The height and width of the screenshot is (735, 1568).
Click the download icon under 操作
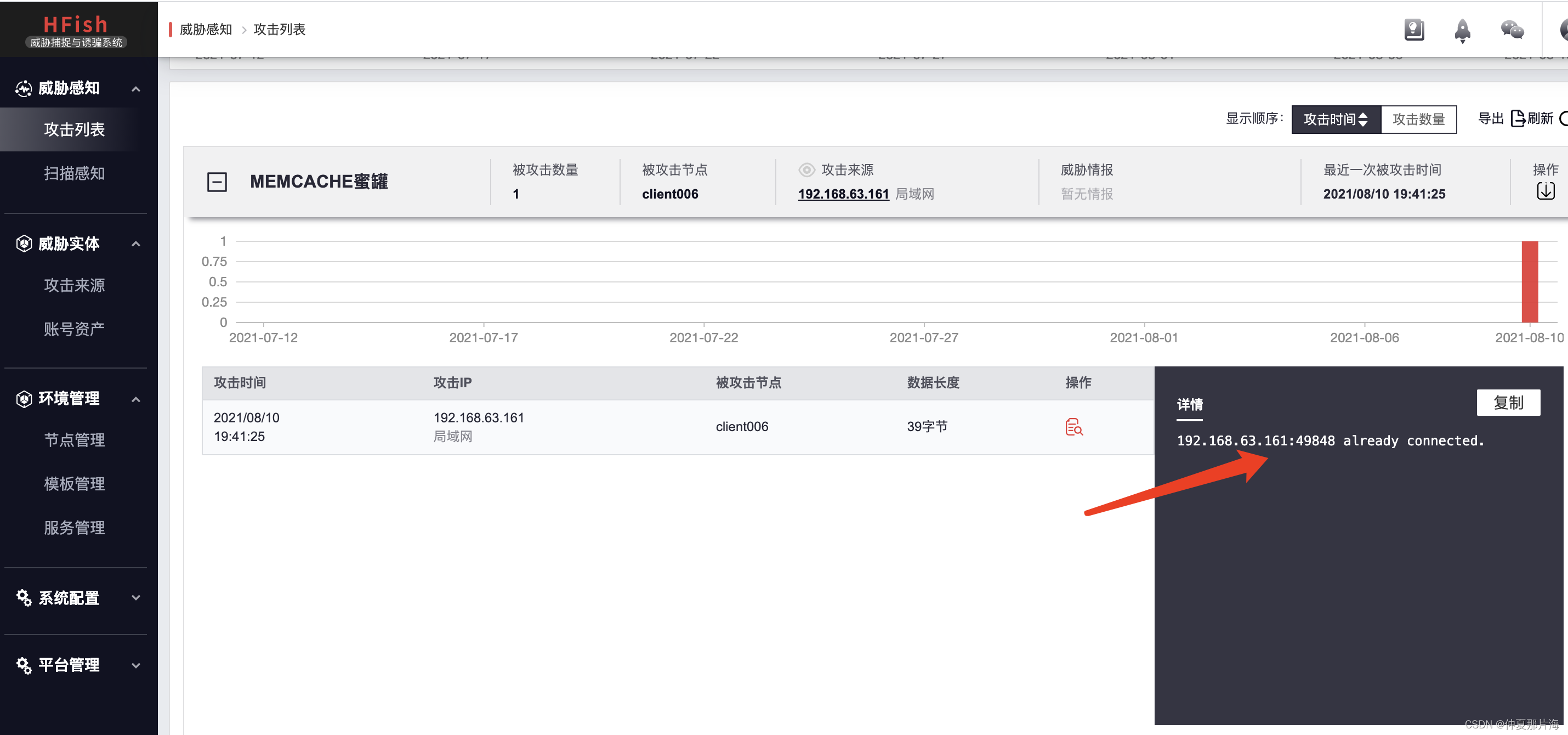point(1545,191)
